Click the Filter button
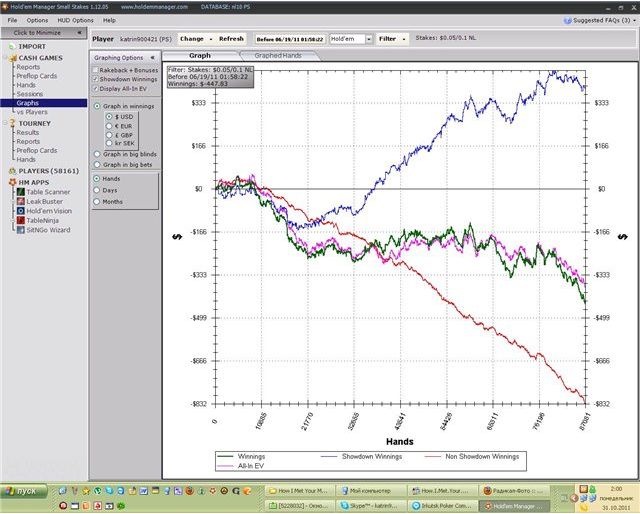640x514 pixels. point(387,39)
